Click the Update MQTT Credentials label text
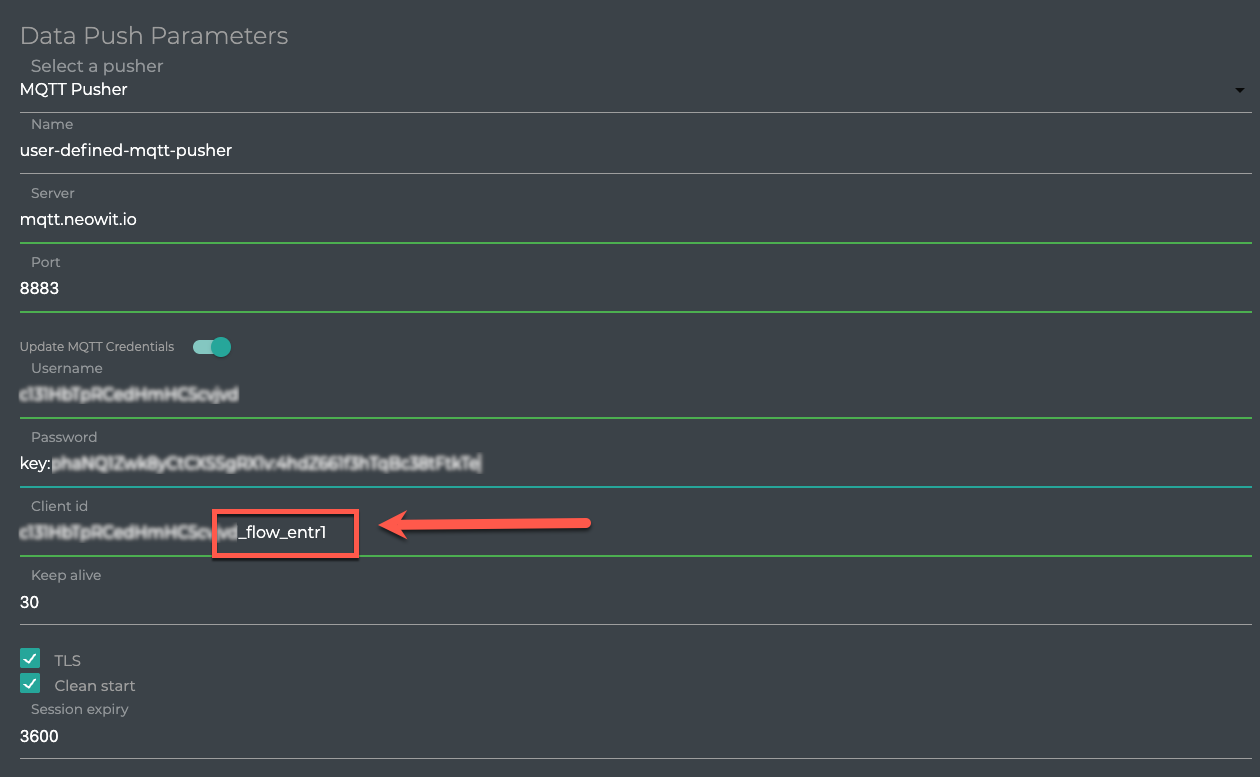The width and height of the screenshot is (1260, 777). pyautogui.click(x=97, y=347)
